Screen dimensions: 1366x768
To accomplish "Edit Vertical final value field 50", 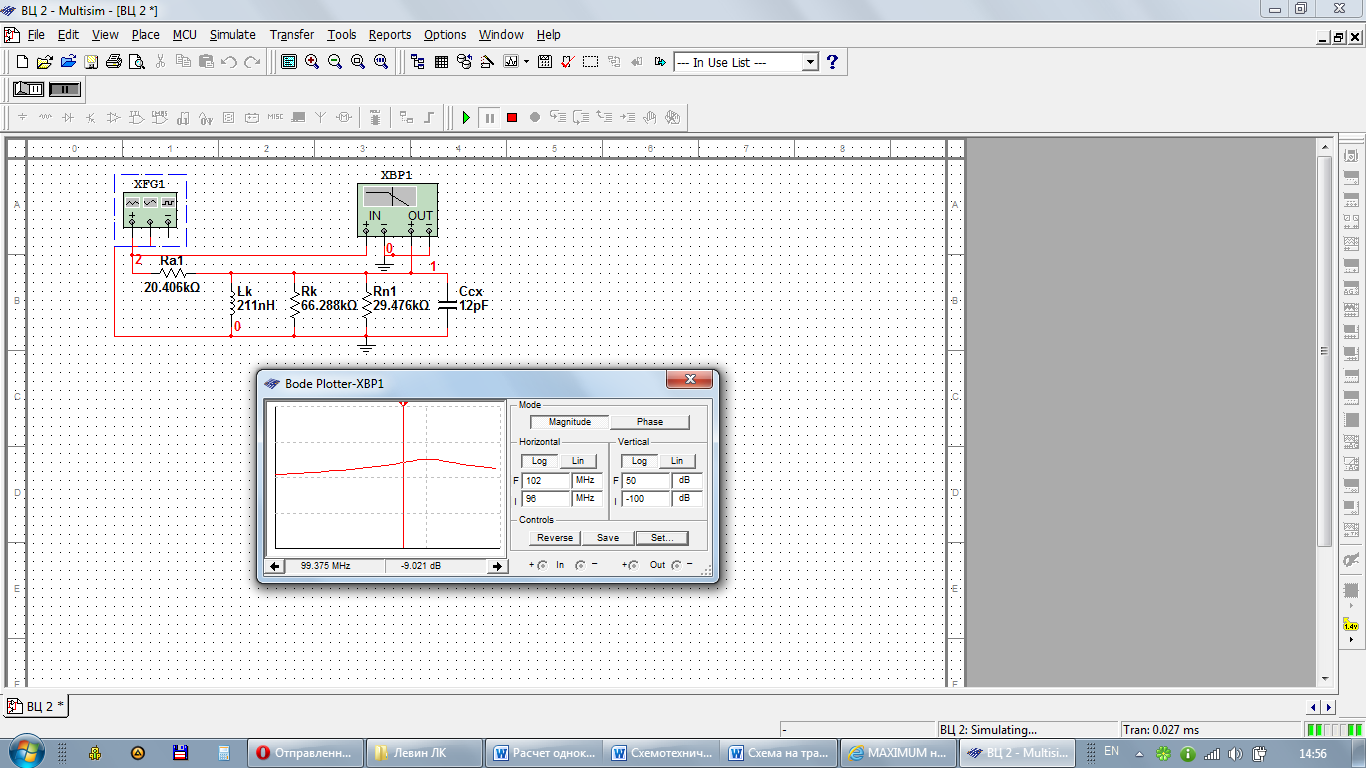I will tap(646, 481).
